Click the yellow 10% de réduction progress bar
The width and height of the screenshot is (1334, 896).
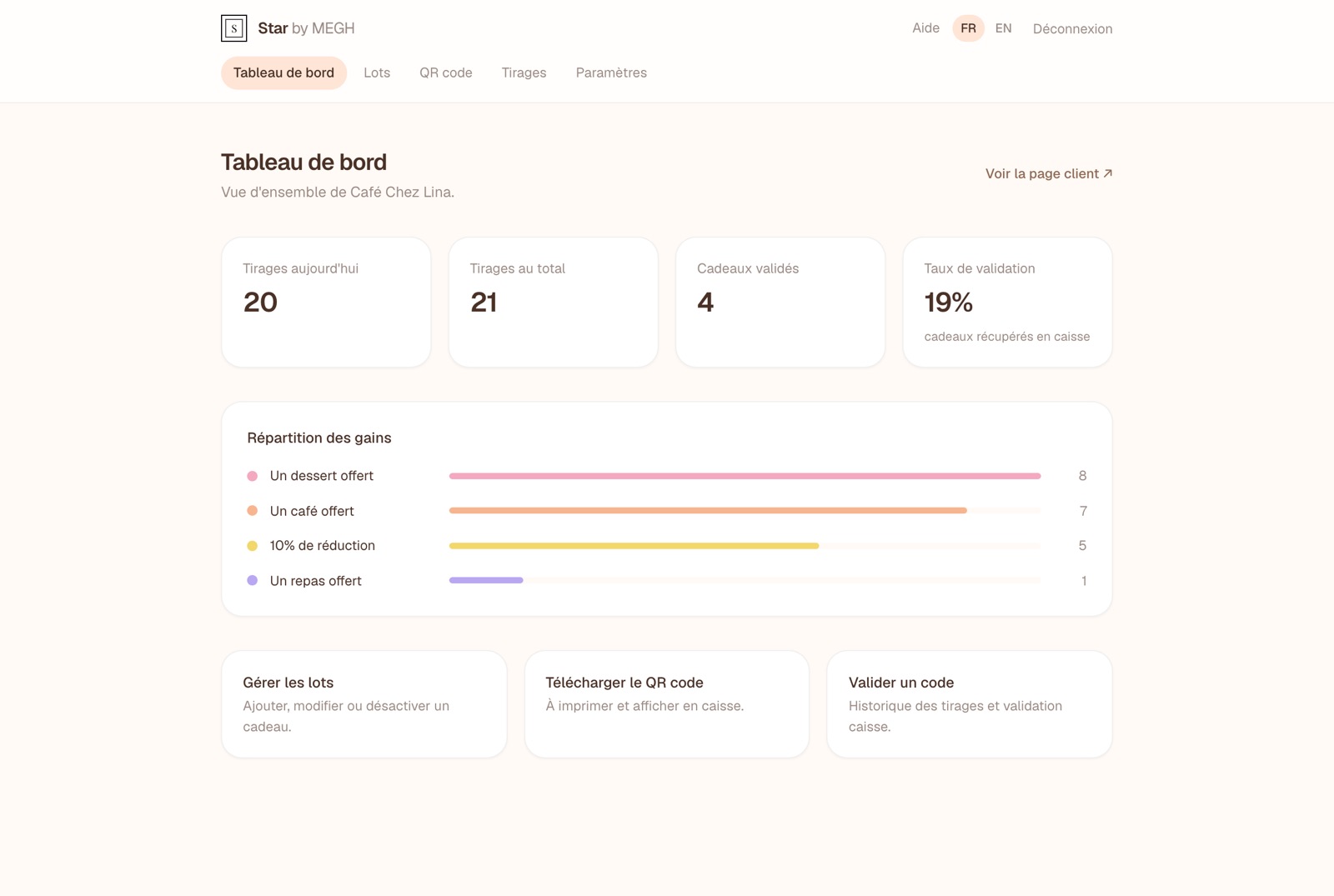(634, 546)
